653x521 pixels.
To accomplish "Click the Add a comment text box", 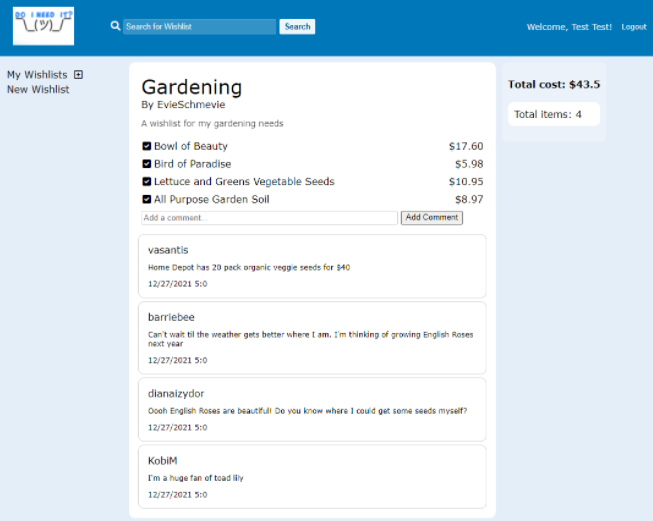I will [269, 218].
